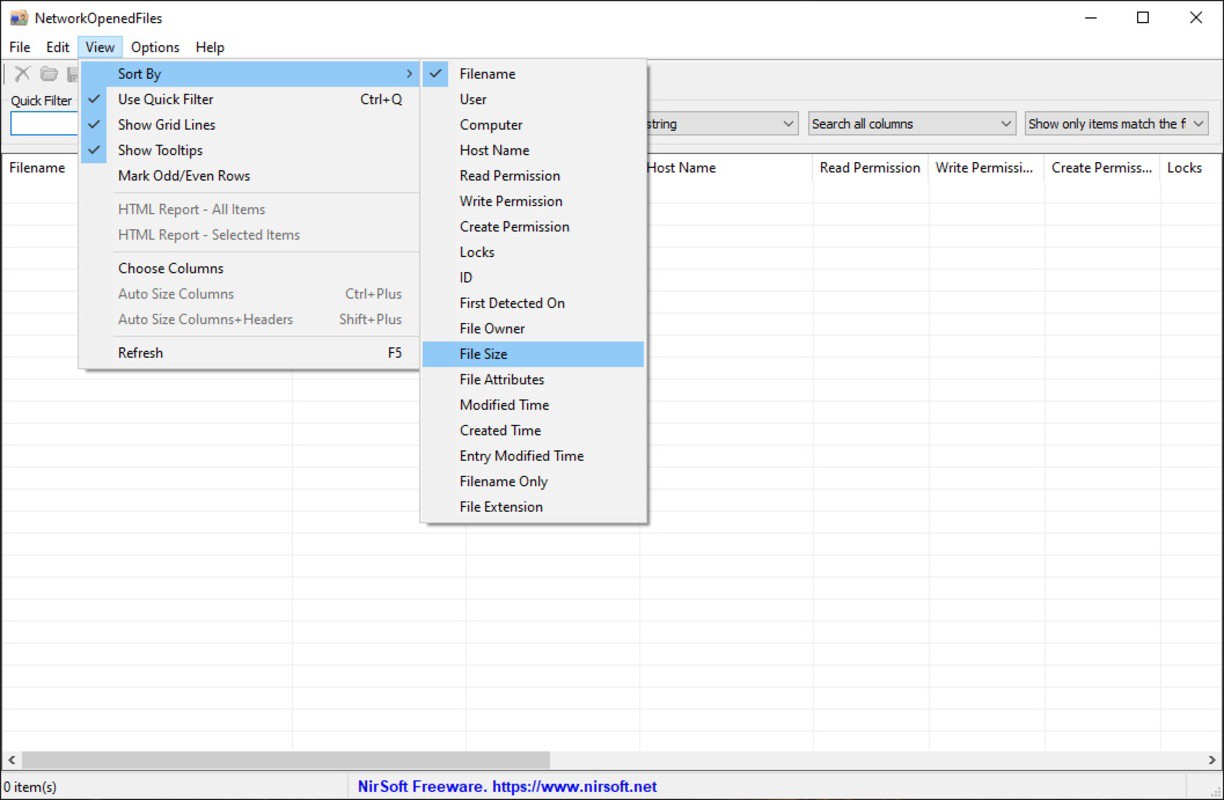
Task: Sort by Host Name in submenu
Action: [533, 150]
